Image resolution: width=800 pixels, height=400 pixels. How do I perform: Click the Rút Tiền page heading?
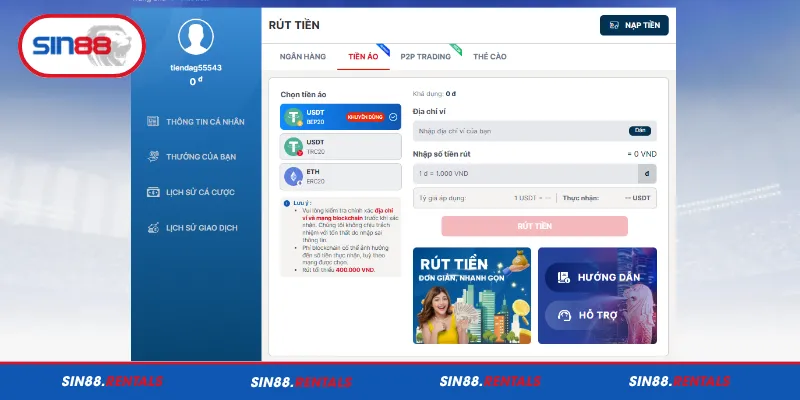point(294,25)
